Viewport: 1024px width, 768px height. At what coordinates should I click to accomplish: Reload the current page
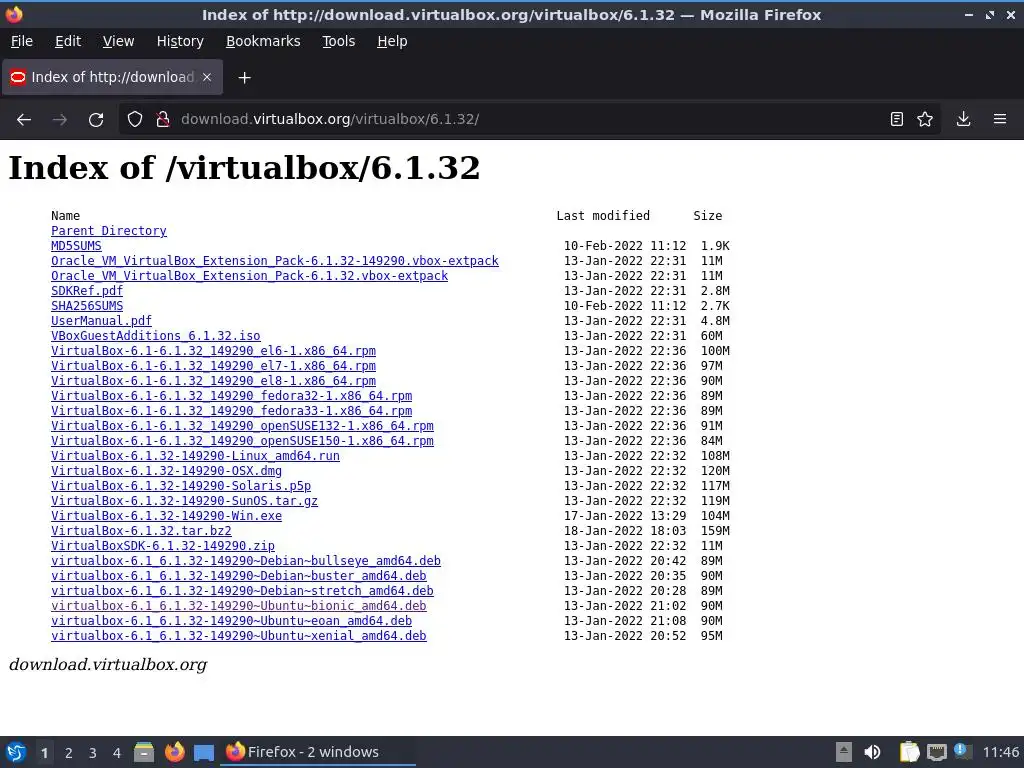[96, 120]
